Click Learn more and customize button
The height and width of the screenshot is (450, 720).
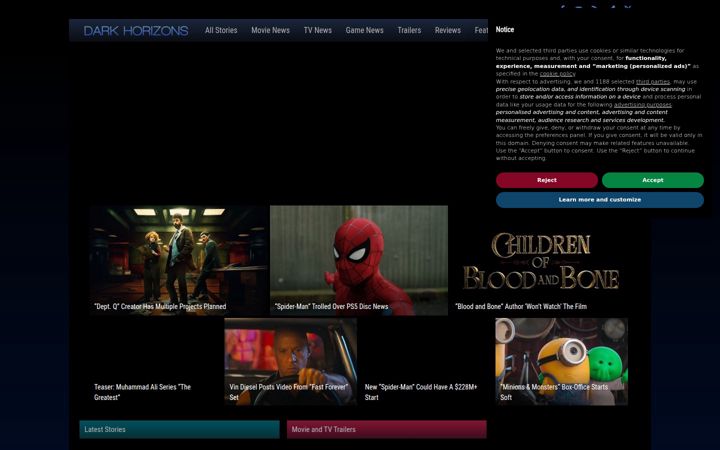click(600, 200)
